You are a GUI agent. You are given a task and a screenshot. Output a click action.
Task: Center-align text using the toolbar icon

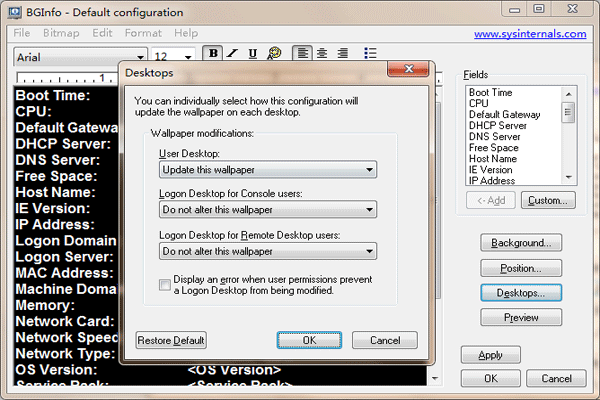click(323, 54)
